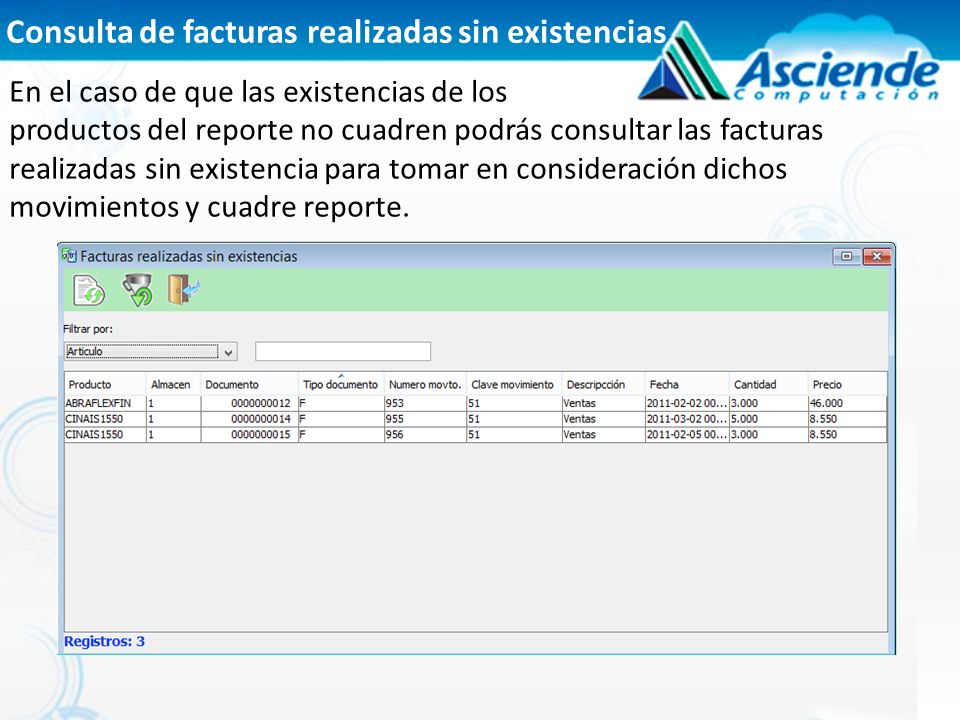Sort by Almacen column header
Screen dimensions: 960x720
click(174, 384)
